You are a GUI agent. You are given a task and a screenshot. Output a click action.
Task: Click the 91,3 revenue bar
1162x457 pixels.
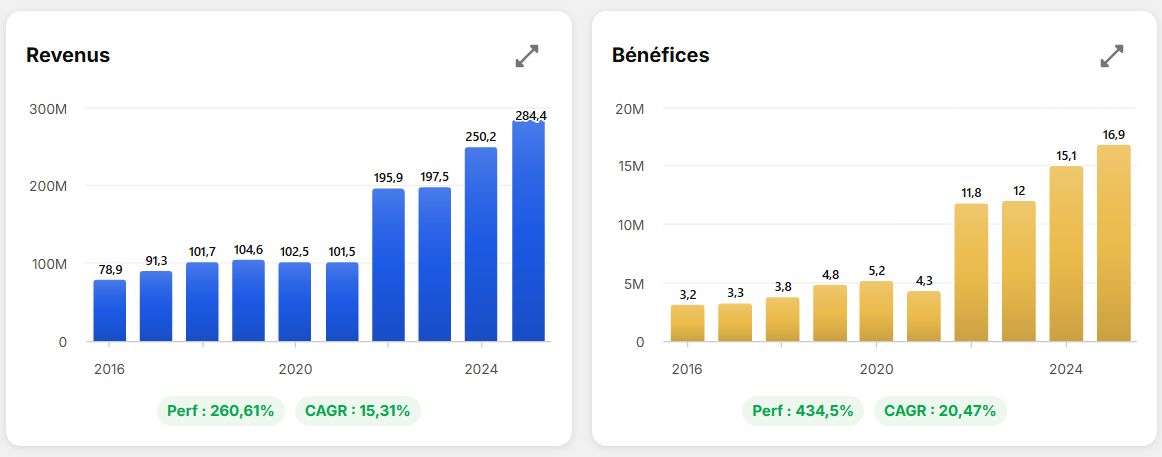[x=156, y=306]
